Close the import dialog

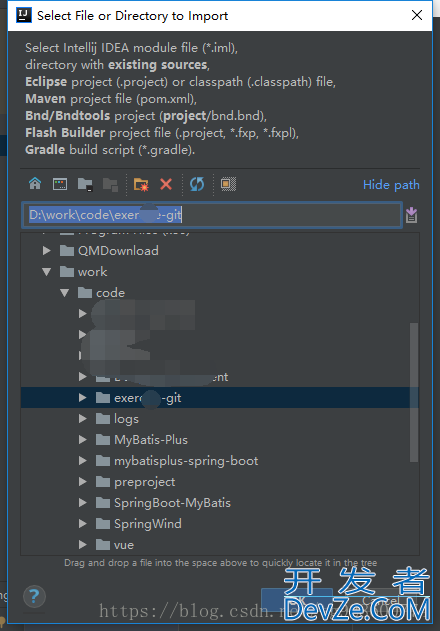point(417,15)
